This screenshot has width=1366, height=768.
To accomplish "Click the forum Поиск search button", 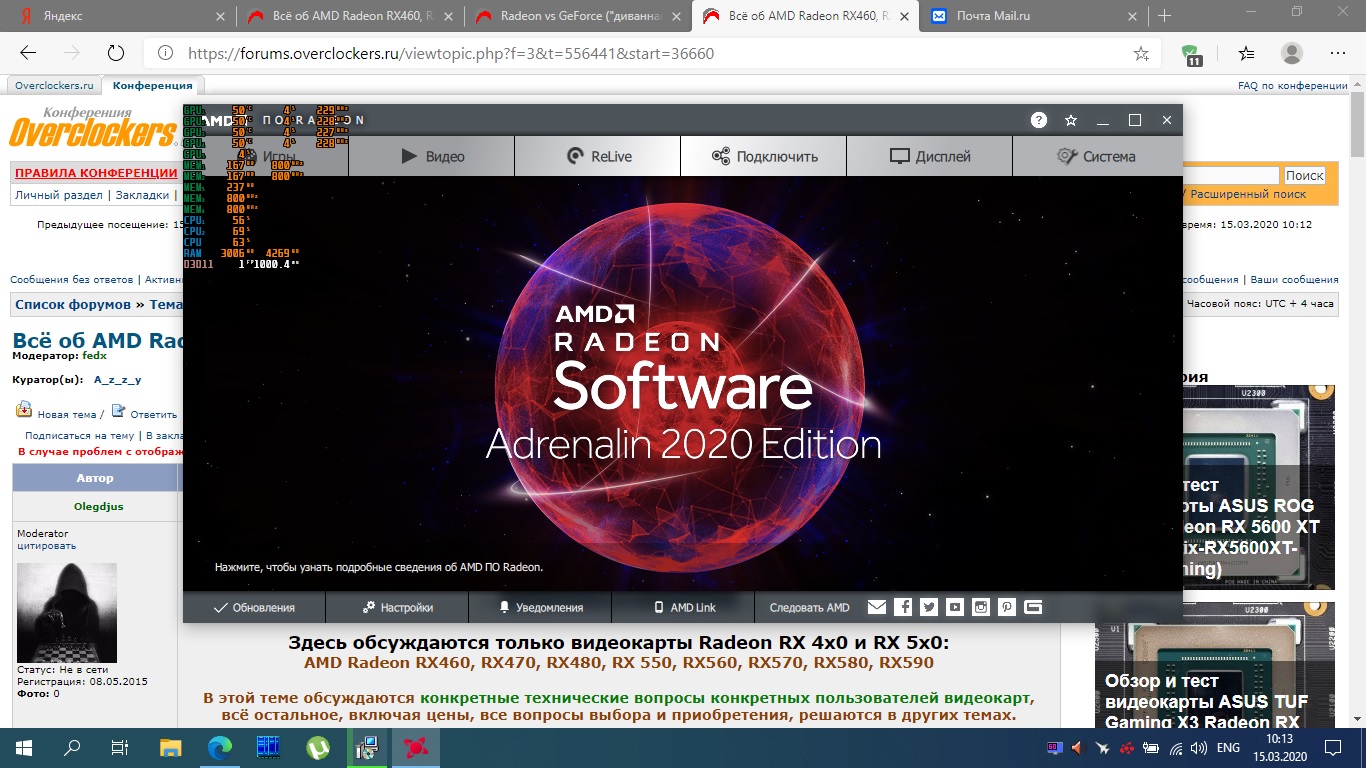I will [x=1305, y=175].
